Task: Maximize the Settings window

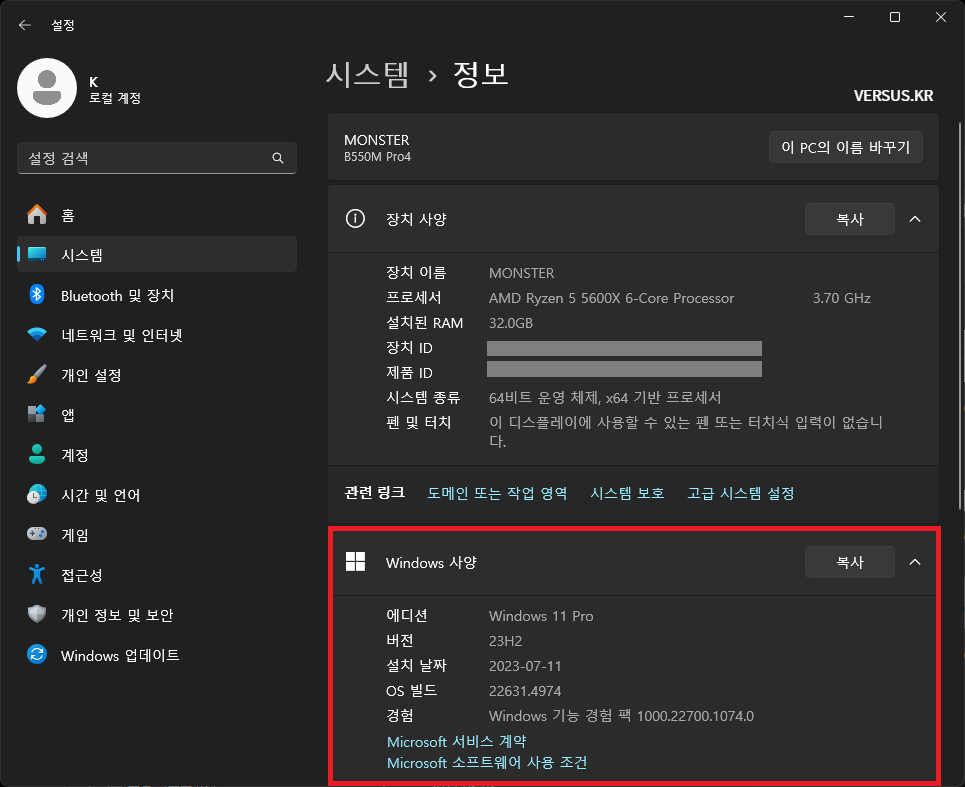Action: [x=895, y=17]
